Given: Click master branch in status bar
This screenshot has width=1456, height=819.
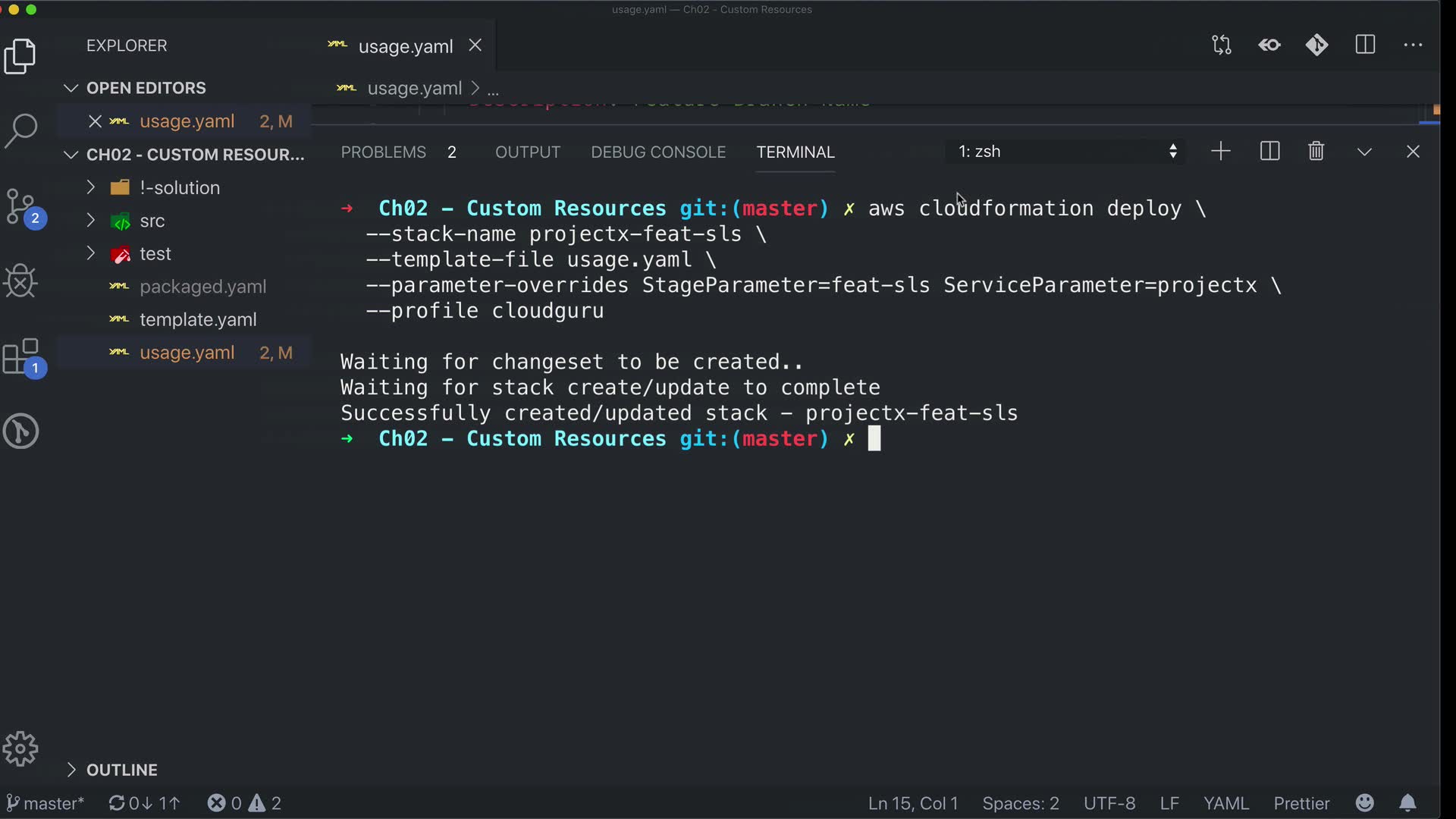Looking at the screenshot, I should (x=45, y=803).
